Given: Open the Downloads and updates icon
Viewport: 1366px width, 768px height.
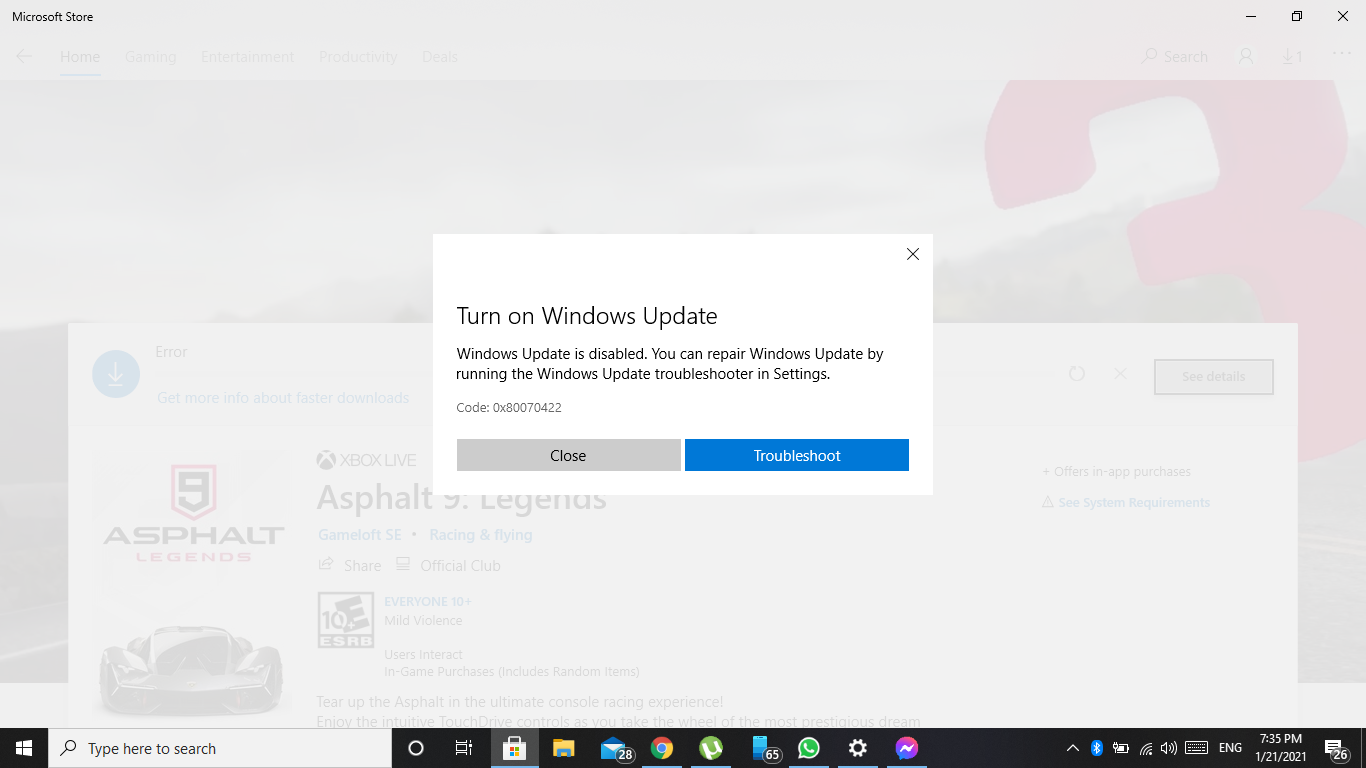Looking at the screenshot, I should tap(1293, 57).
